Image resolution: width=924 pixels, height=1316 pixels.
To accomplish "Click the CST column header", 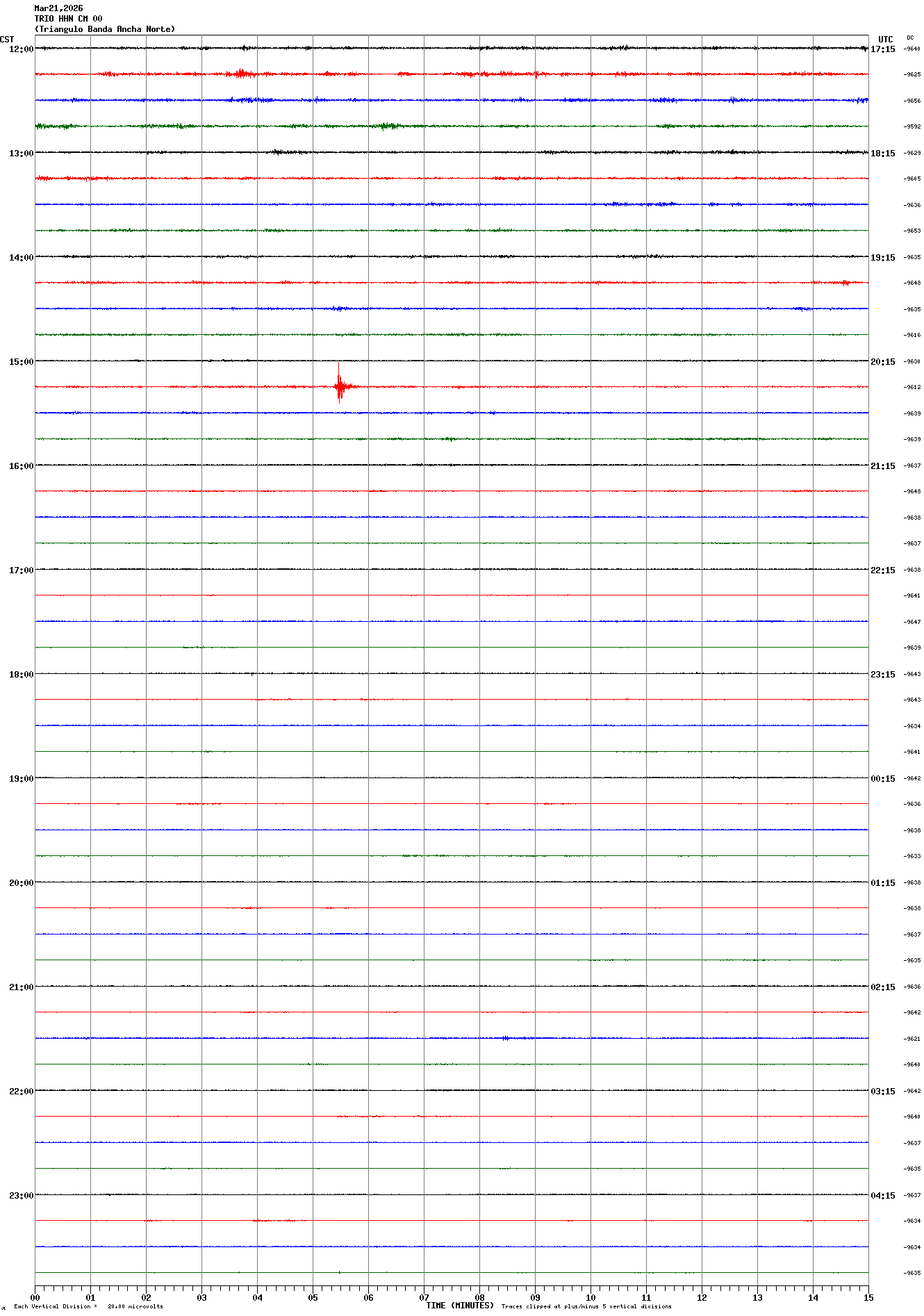I will coord(7,40).
